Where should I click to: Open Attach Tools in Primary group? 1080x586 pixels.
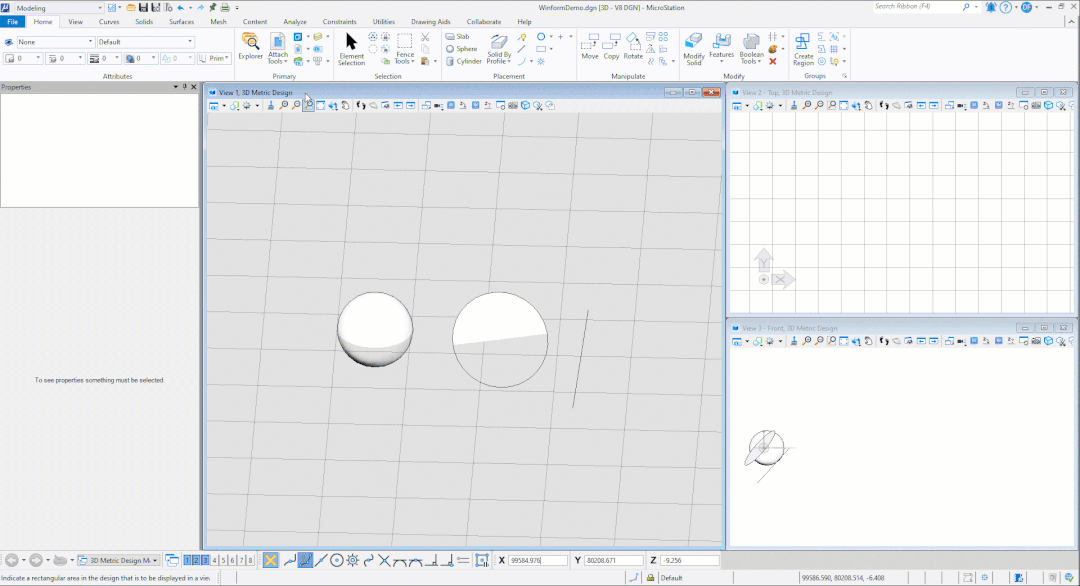278,48
